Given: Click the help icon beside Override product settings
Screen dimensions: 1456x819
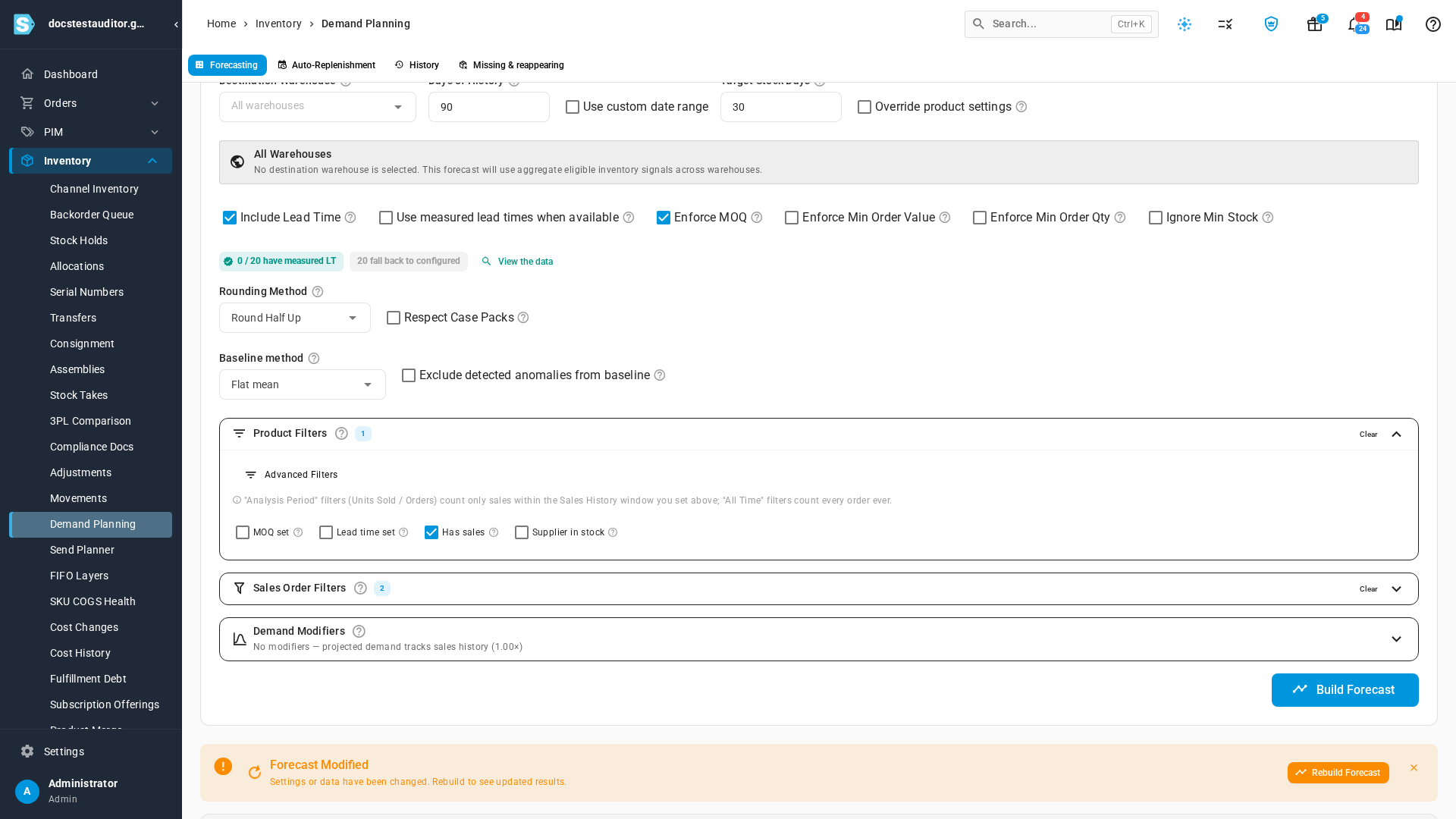Looking at the screenshot, I should point(1021,107).
